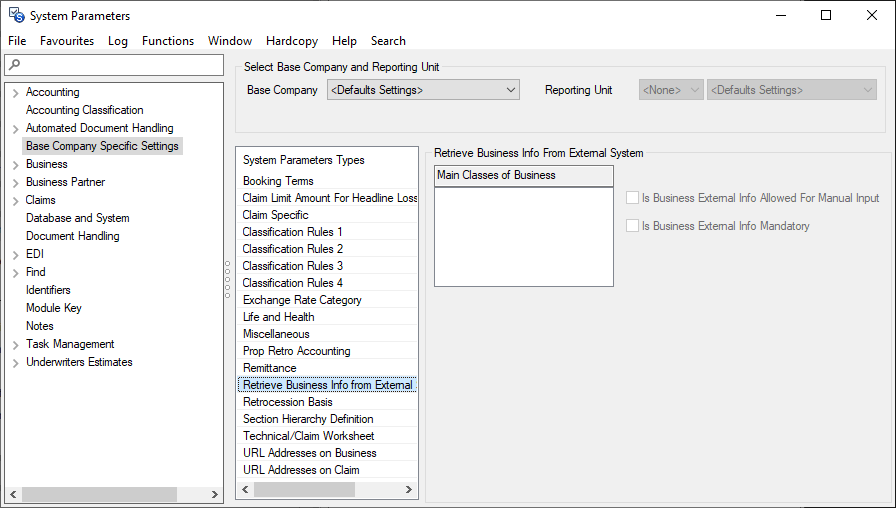Expand the Claims tree node

pyautogui.click(x=15, y=201)
